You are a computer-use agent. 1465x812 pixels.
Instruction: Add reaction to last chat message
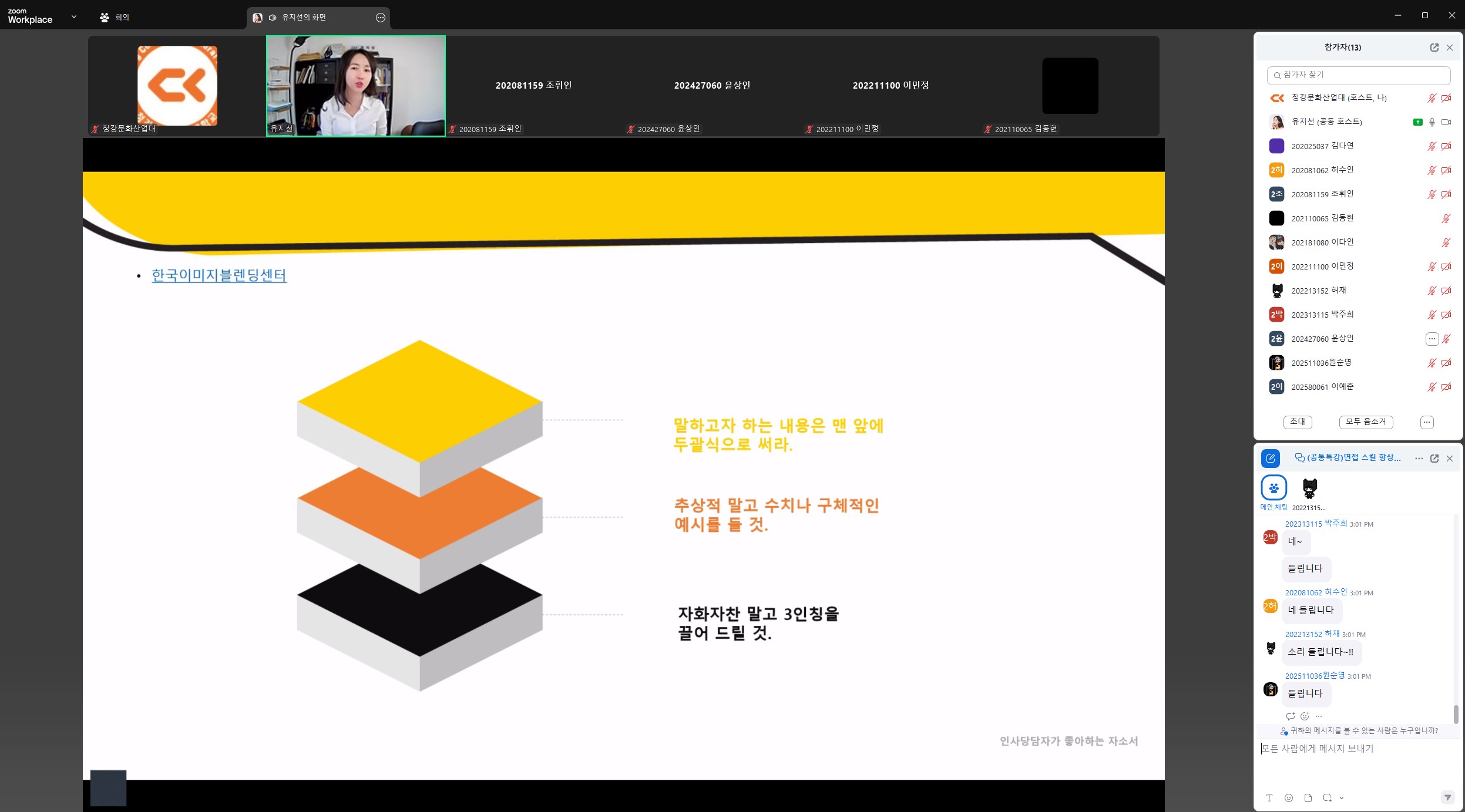tap(1305, 716)
